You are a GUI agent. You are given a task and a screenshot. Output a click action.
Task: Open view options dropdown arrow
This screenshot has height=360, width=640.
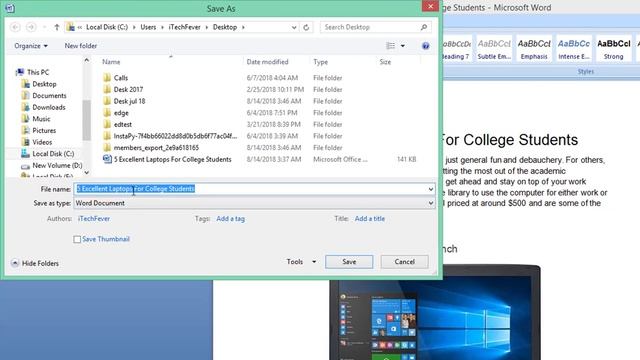402,46
